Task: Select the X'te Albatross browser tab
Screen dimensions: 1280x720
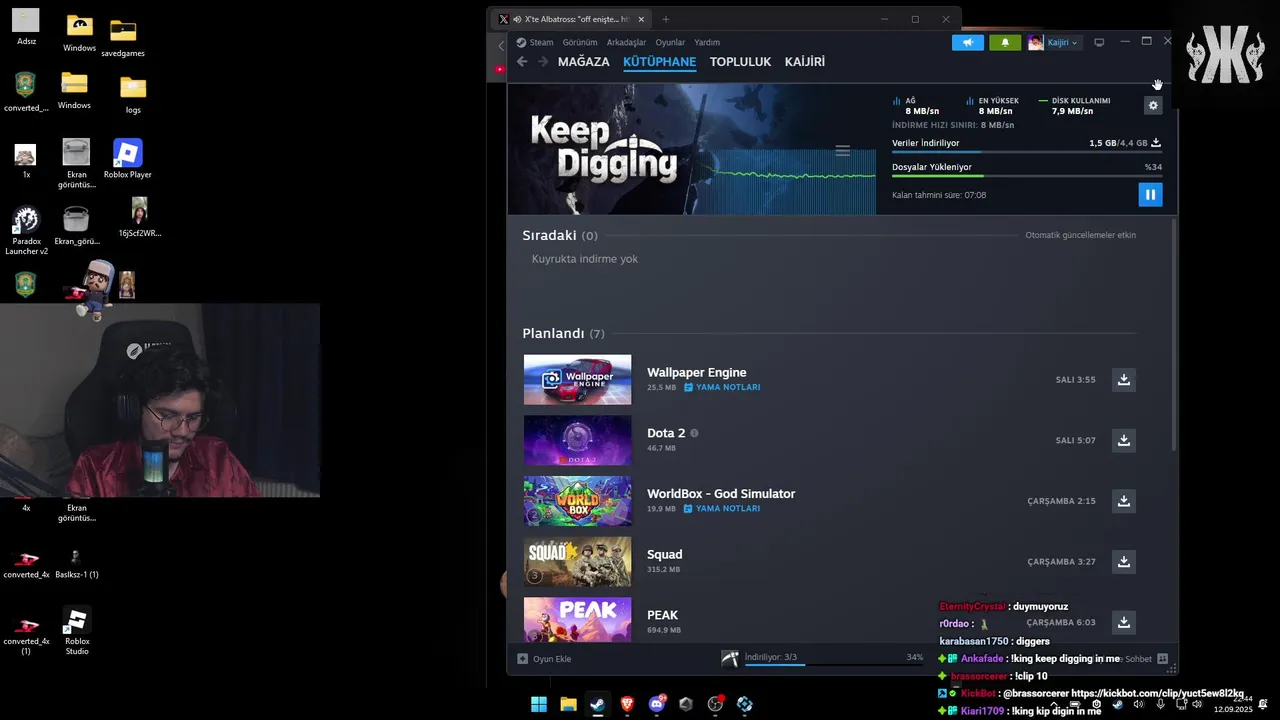Action: 574,19
